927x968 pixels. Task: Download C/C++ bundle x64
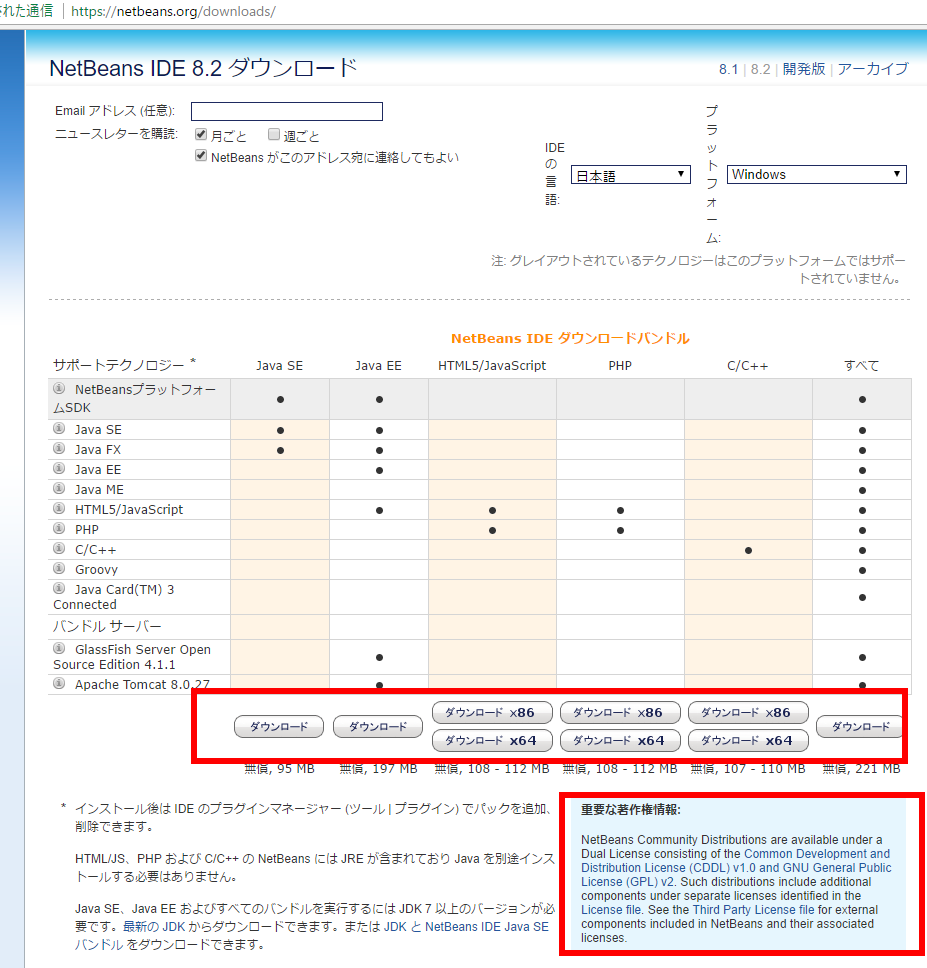click(748, 740)
